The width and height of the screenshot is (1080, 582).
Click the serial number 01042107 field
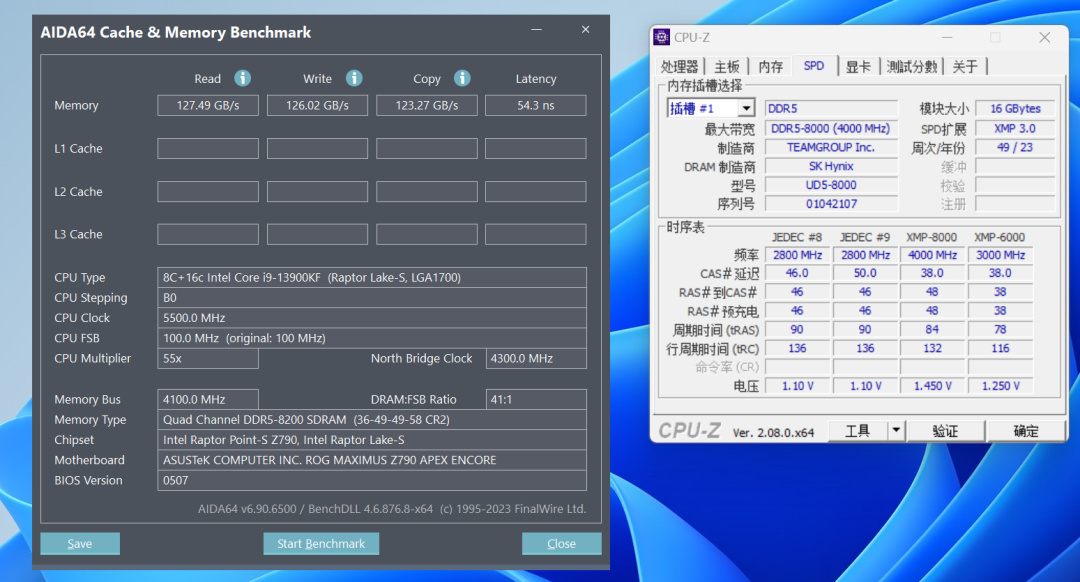(x=831, y=204)
